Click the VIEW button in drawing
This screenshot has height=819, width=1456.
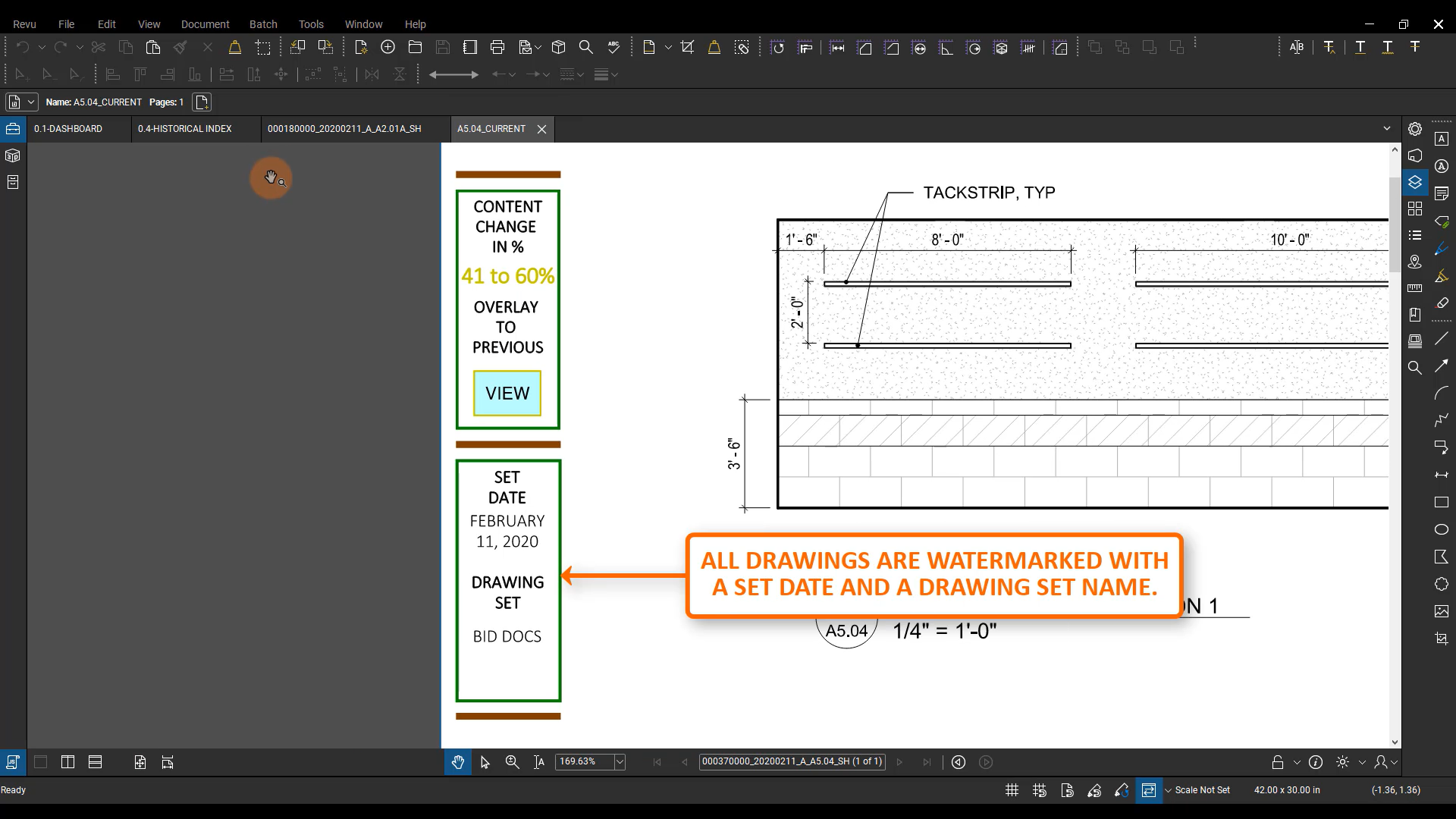click(507, 393)
